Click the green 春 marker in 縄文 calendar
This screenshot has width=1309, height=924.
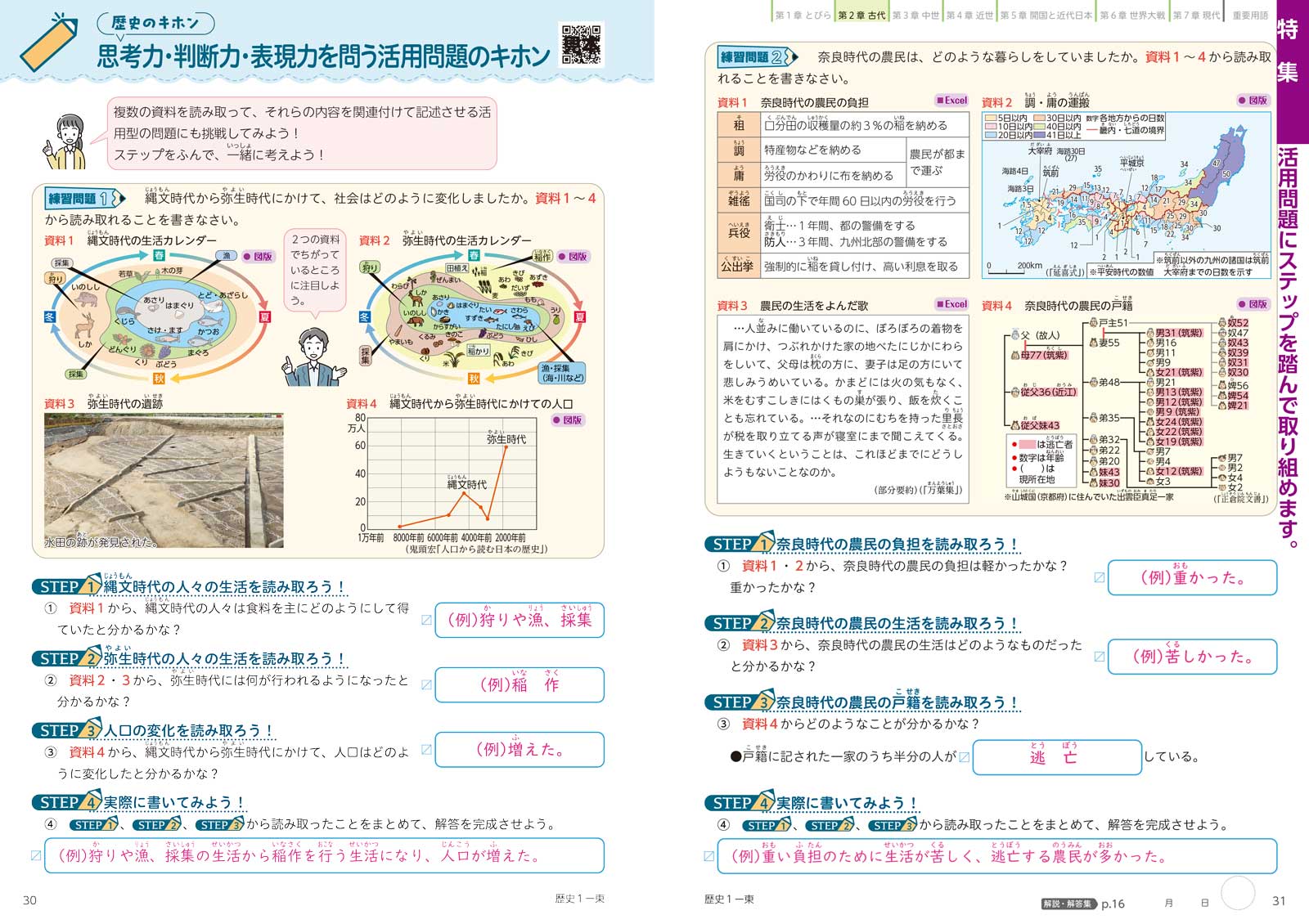point(159,255)
